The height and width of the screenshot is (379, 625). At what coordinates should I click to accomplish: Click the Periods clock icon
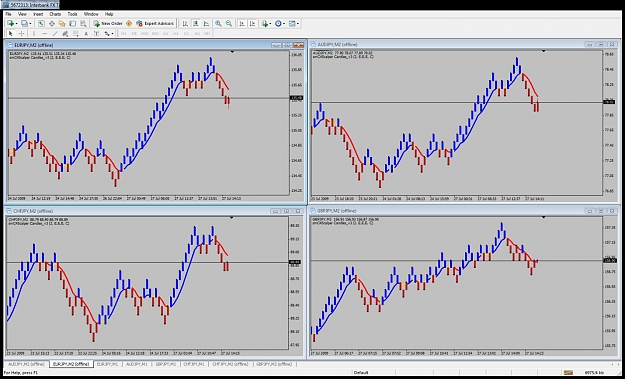coord(278,24)
